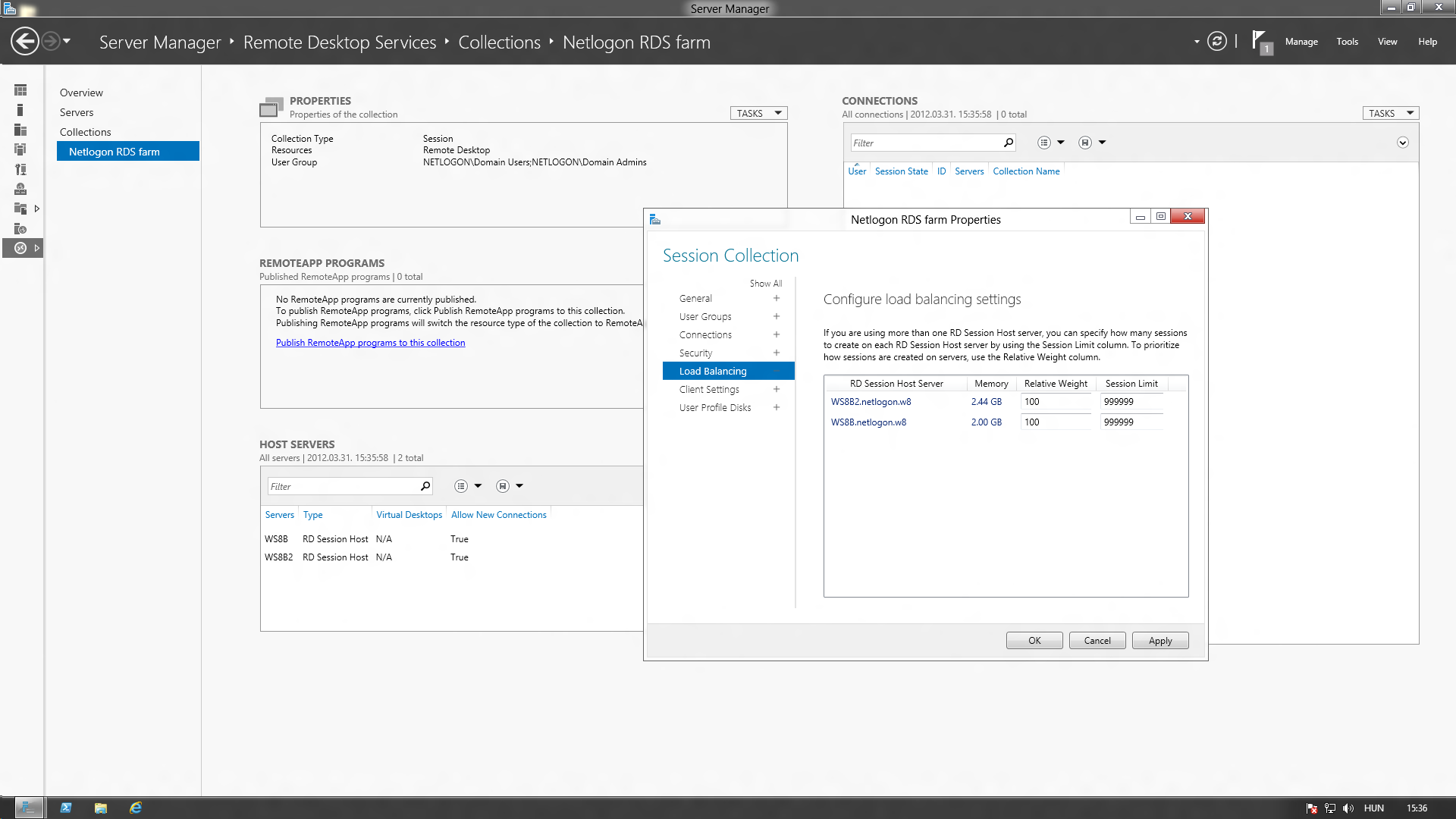Open Connections save query dropdown arrow
This screenshot has width=1456, height=819.
pyautogui.click(x=1102, y=143)
